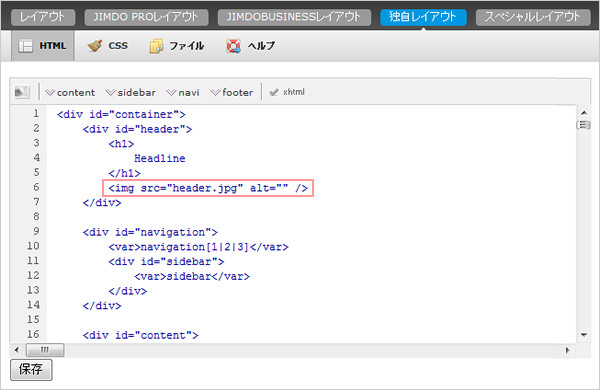The height and width of the screenshot is (390, 600).
Task: Click the editor toolbar's first icon
Action: 22,92
